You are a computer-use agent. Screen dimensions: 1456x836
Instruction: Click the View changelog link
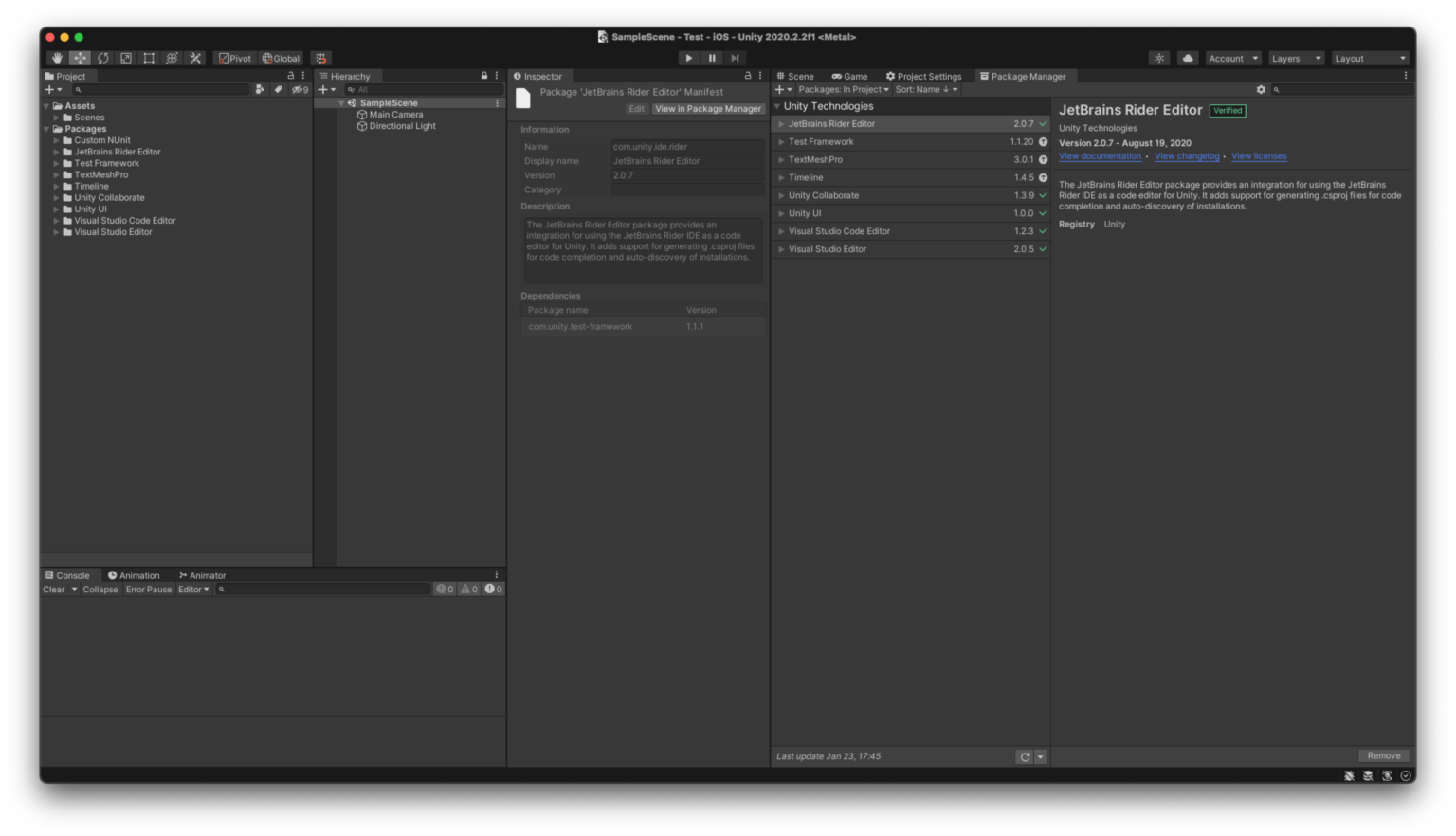(1186, 155)
